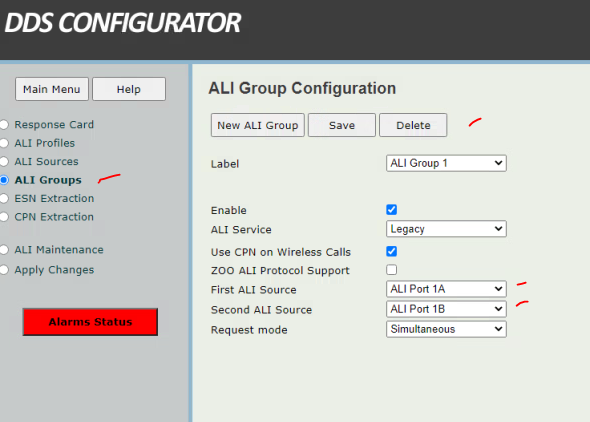The height and width of the screenshot is (422, 590).
Task: Select the ALI Maintenance radio option
Action: [x=4, y=249]
